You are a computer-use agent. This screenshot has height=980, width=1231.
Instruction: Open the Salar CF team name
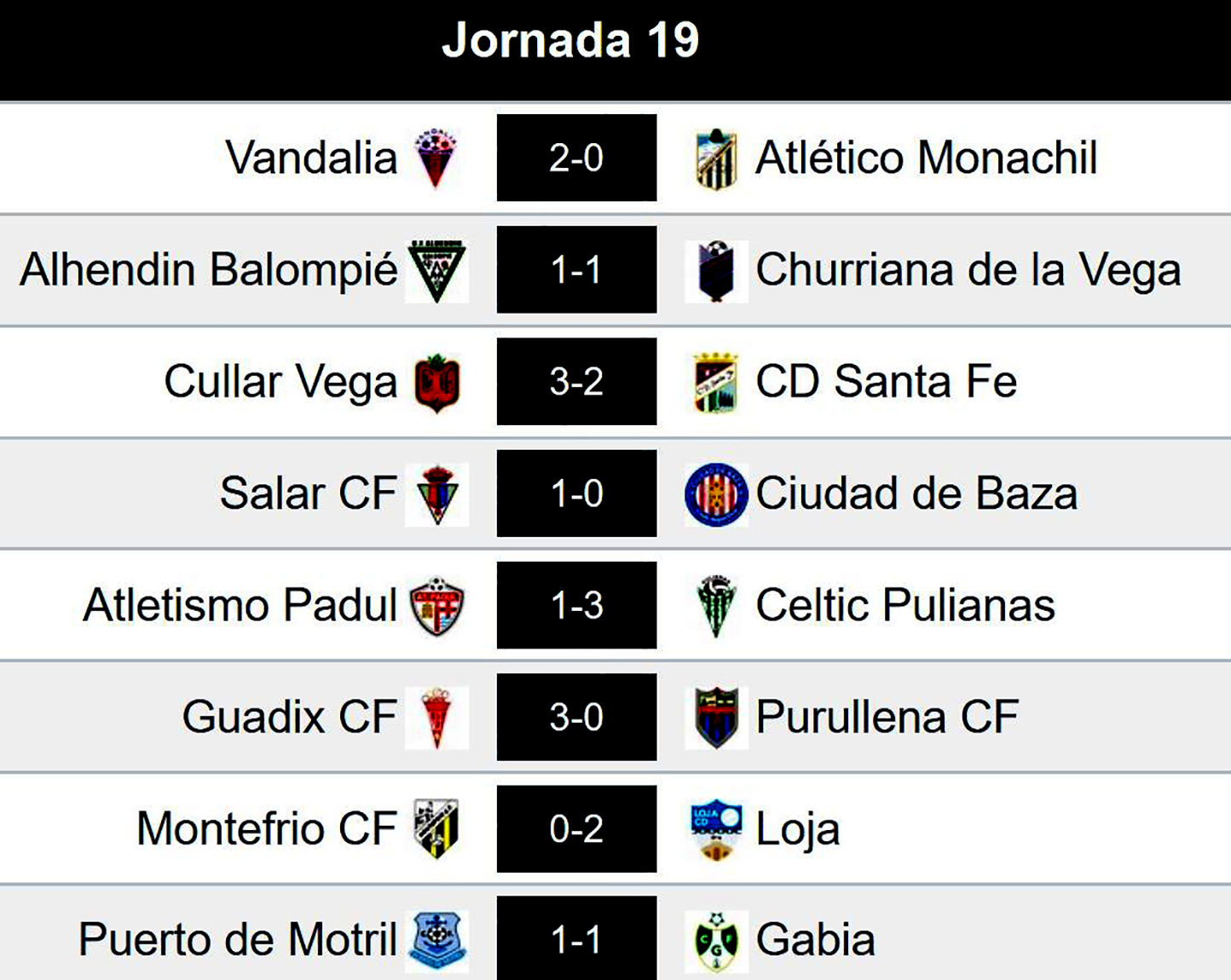(x=308, y=493)
